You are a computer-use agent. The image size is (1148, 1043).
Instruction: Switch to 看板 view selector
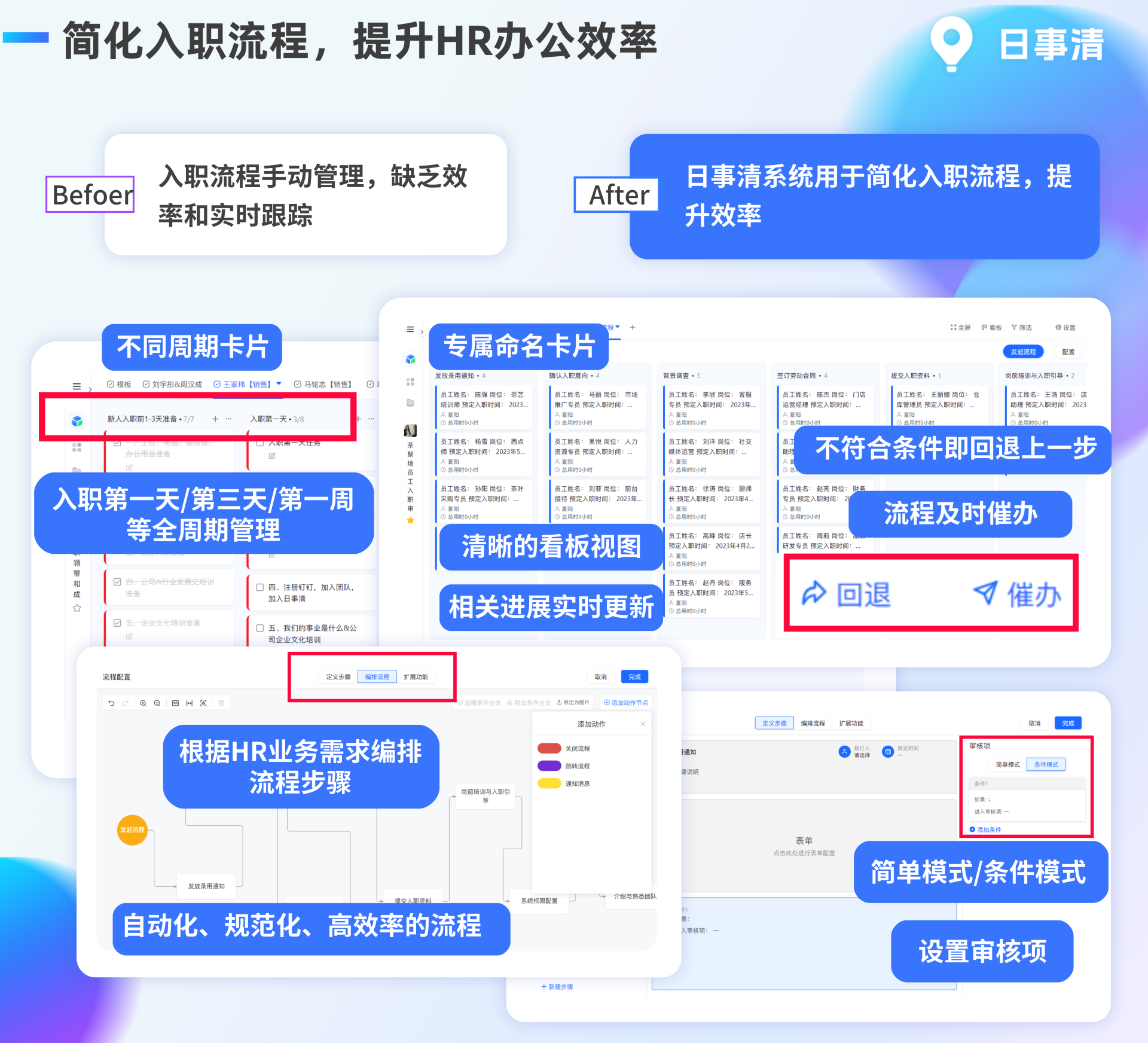[x=992, y=327]
